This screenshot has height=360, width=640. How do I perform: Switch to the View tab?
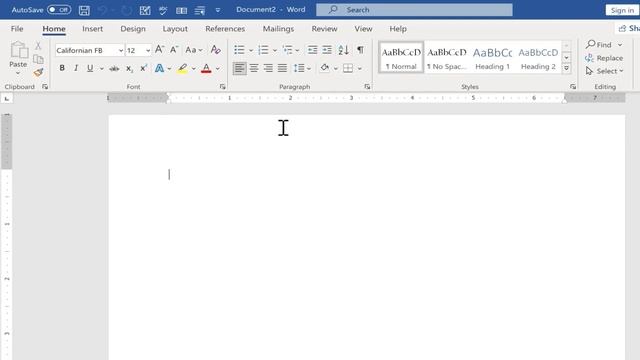click(363, 29)
